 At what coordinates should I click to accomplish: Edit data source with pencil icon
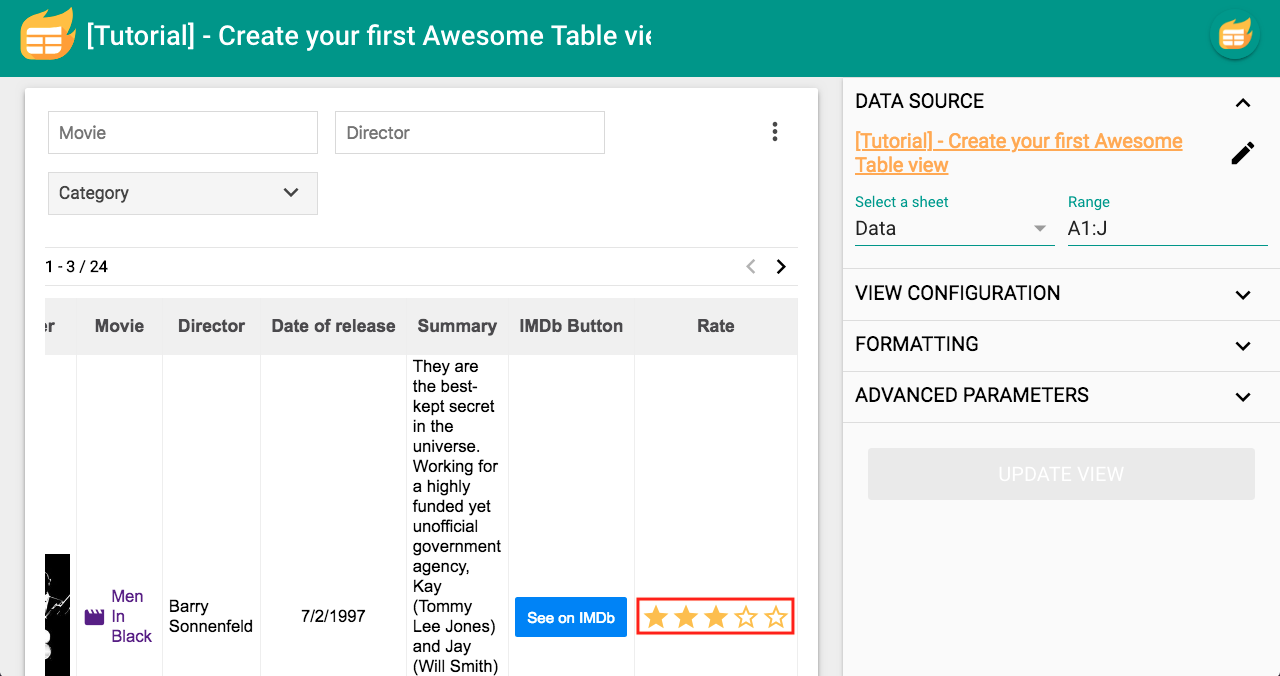pyautogui.click(x=1242, y=153)
